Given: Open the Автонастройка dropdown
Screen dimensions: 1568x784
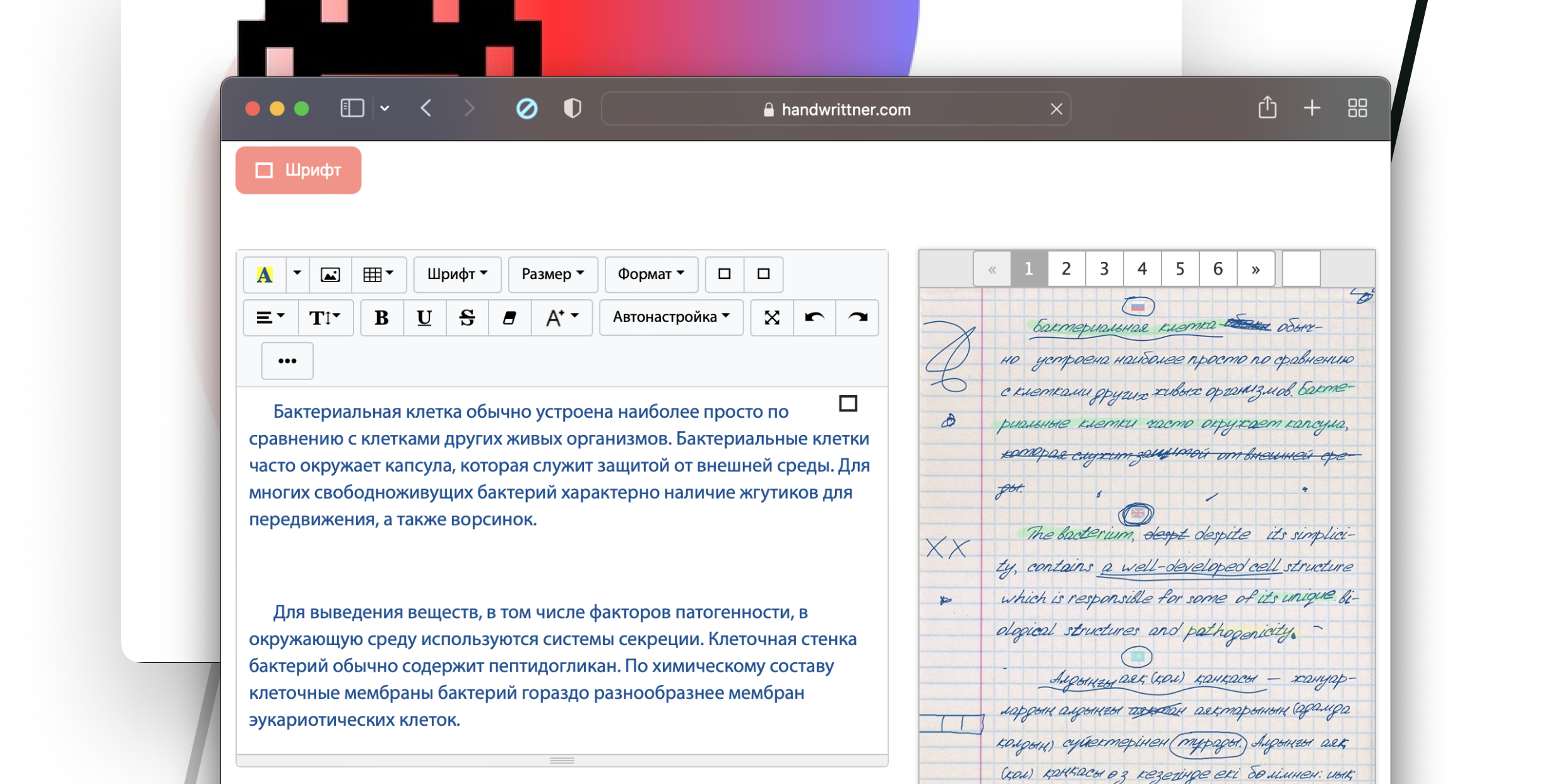Looking at the screenshot, I should (x=670, y=317).
